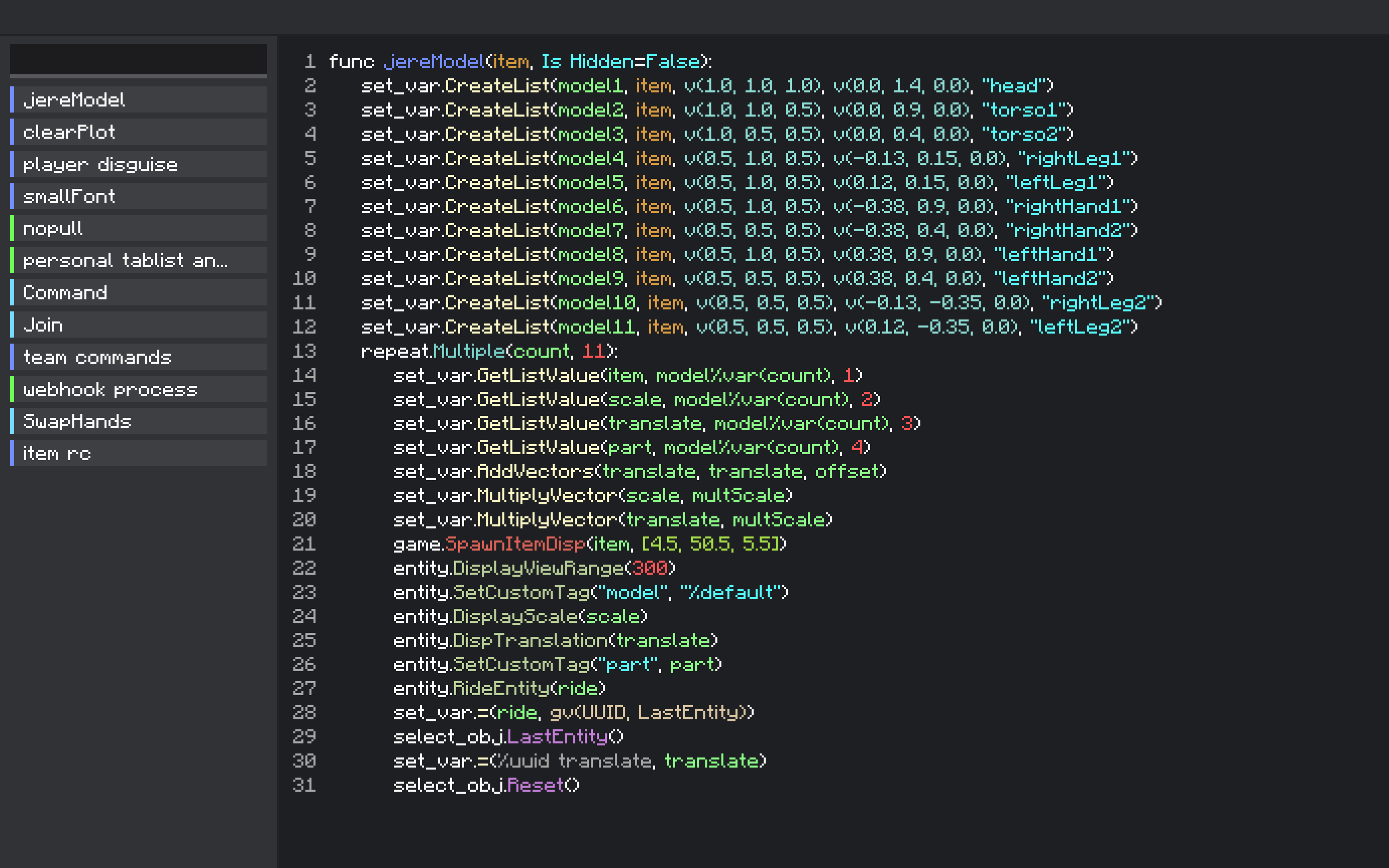Click the jereModel function name on line 1
Screen dimensions: 1389x868
pos(434,61)
